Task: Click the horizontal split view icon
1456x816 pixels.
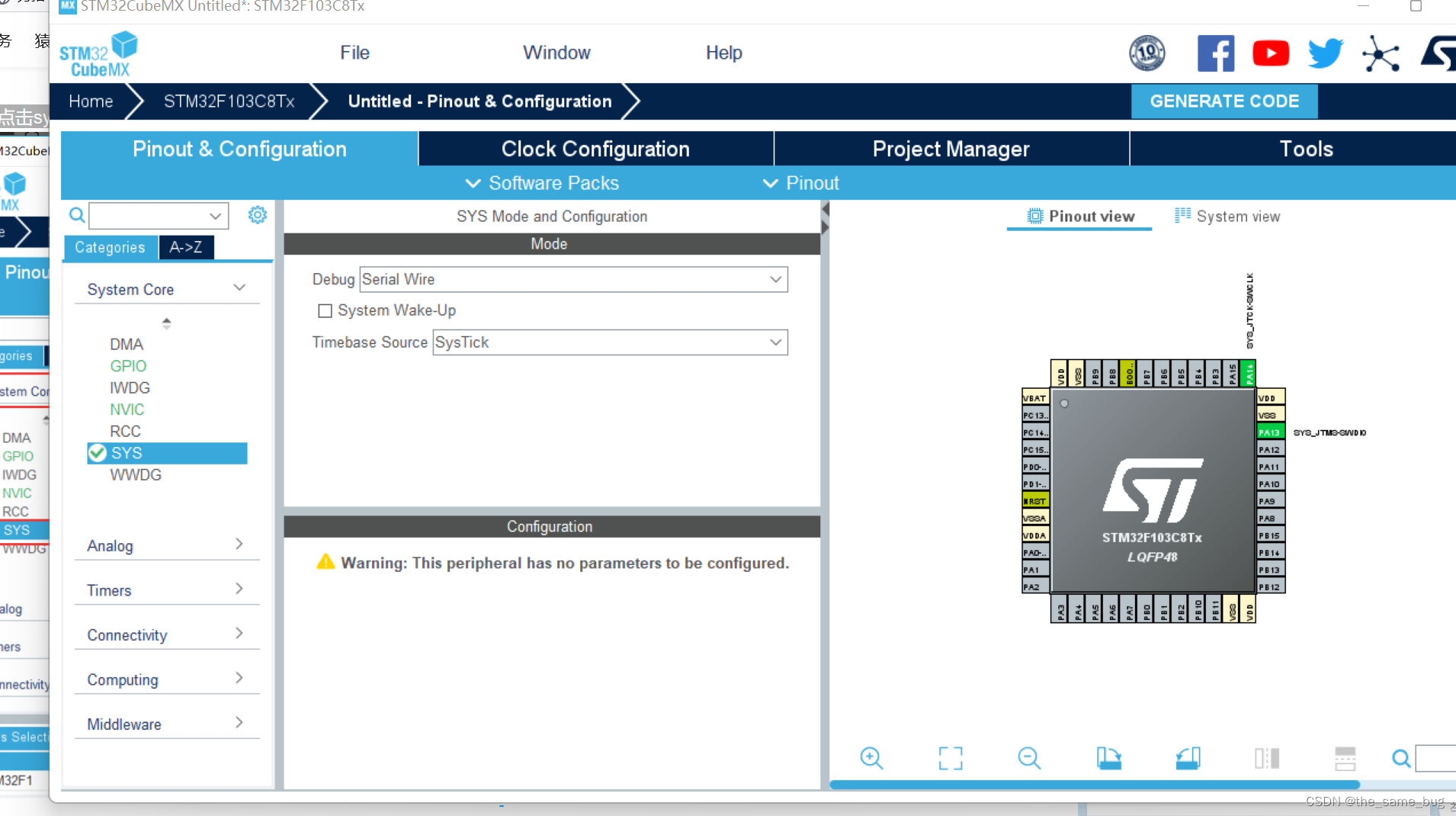Action: click(x=1345, y=758)
